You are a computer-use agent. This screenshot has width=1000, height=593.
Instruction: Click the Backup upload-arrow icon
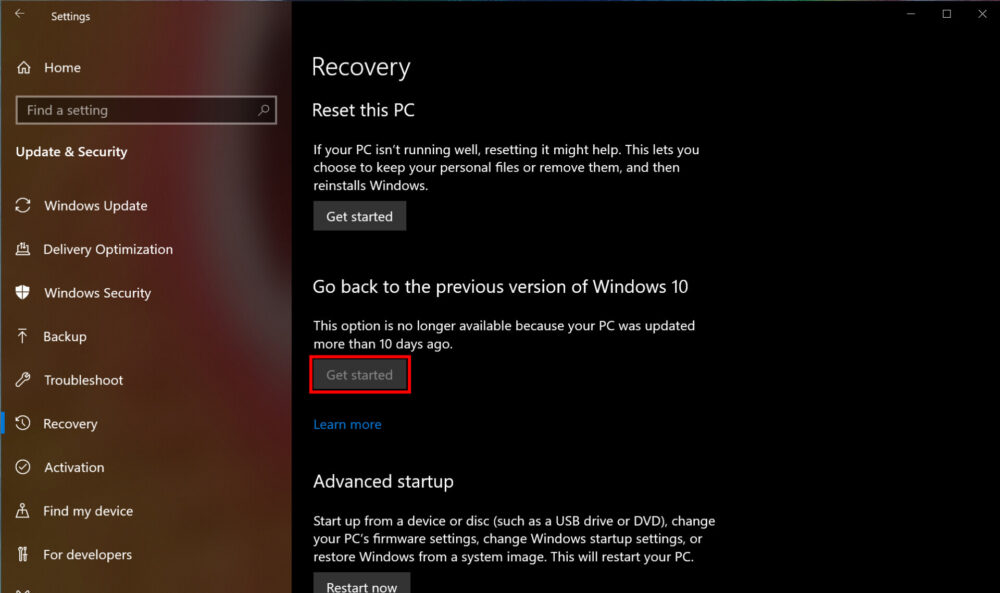click(x=23, y=336)
